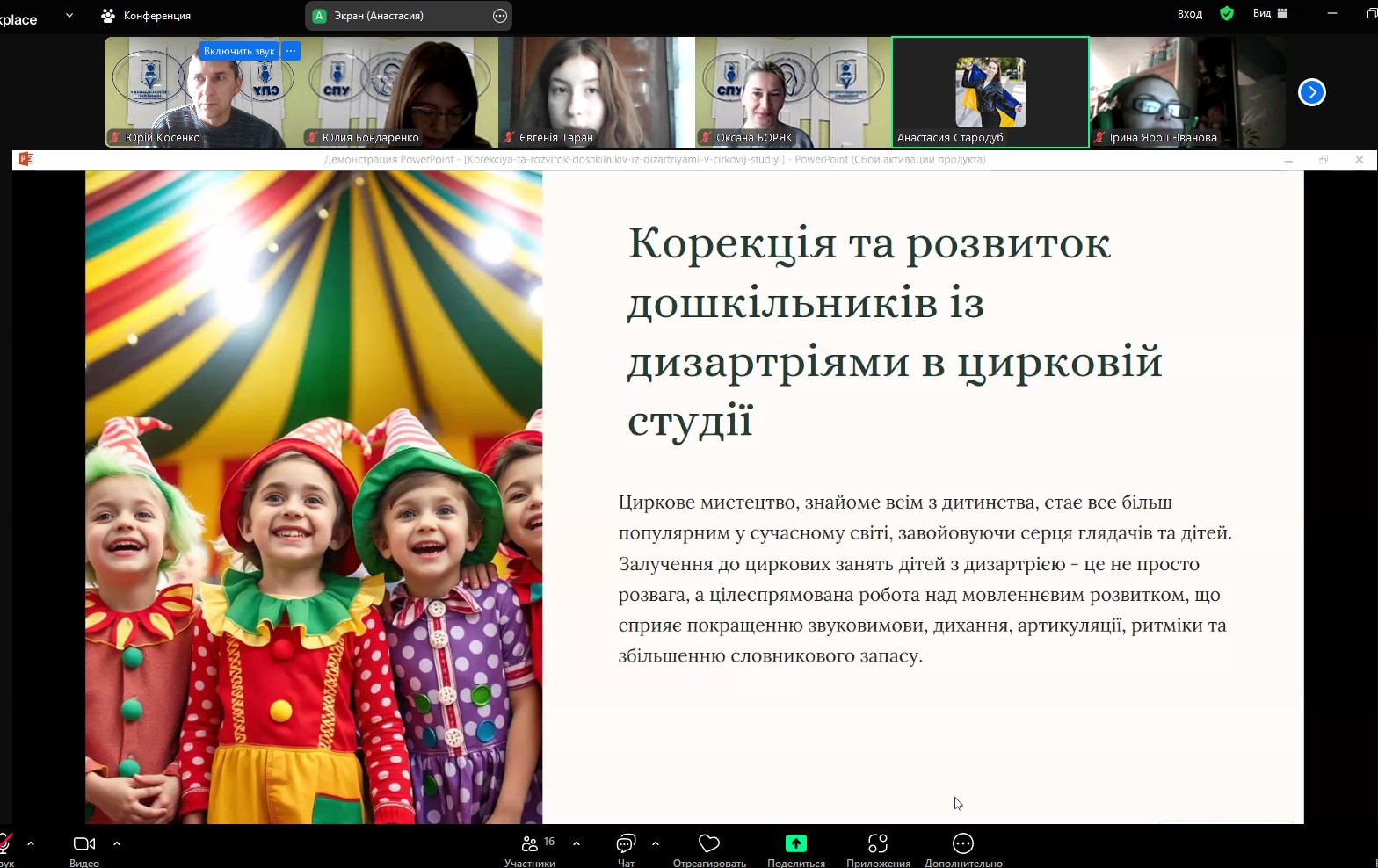This screenshot has width=1378, height=868.
Task: Open the Вид view menu
Action: 1269,13
